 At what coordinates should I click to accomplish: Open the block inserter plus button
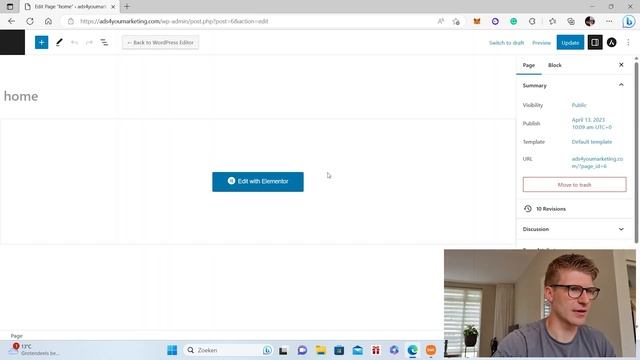click(41, 42)
